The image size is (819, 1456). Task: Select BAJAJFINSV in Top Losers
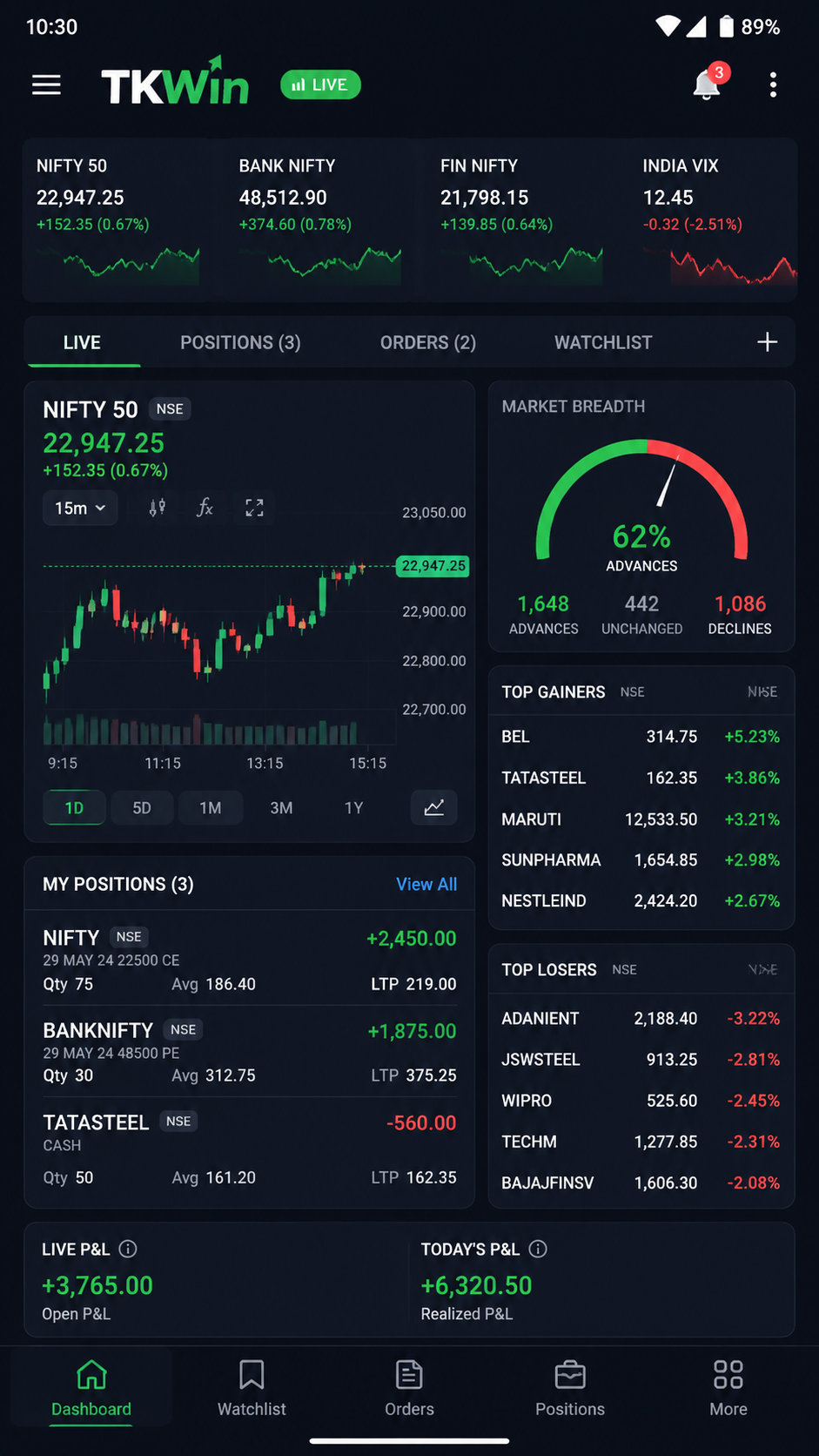641,1183
